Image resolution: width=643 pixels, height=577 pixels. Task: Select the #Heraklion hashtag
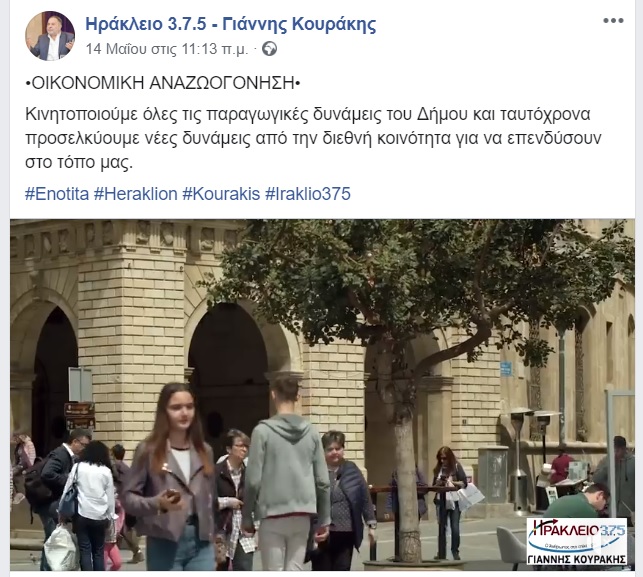coord(136,194)
